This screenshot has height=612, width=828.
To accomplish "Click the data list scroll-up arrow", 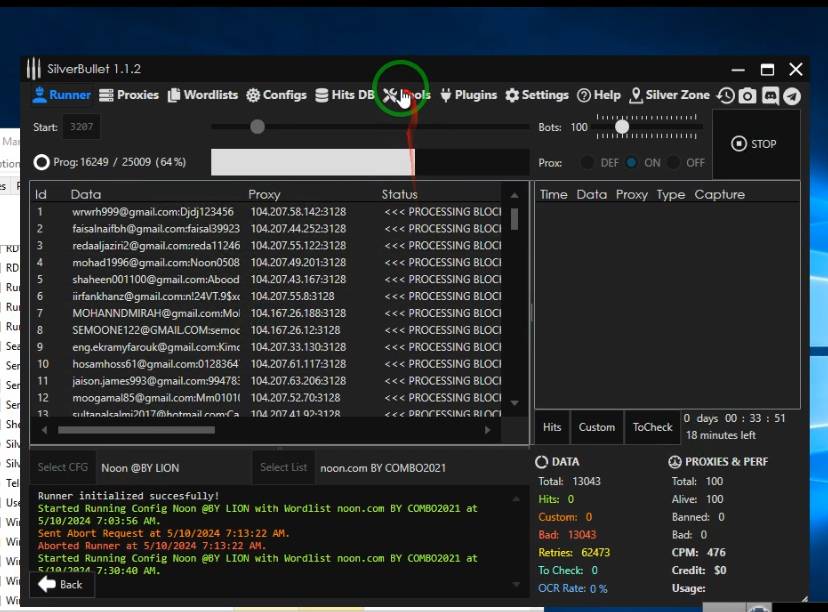I will pyautogui.click(x=514, y=195).
